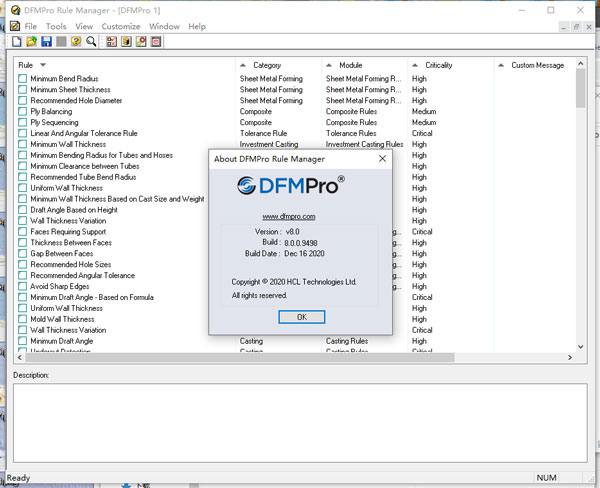Enable the Minimum Bend Radius checkbox
600x488 pixels.
[x=23, y=79]
